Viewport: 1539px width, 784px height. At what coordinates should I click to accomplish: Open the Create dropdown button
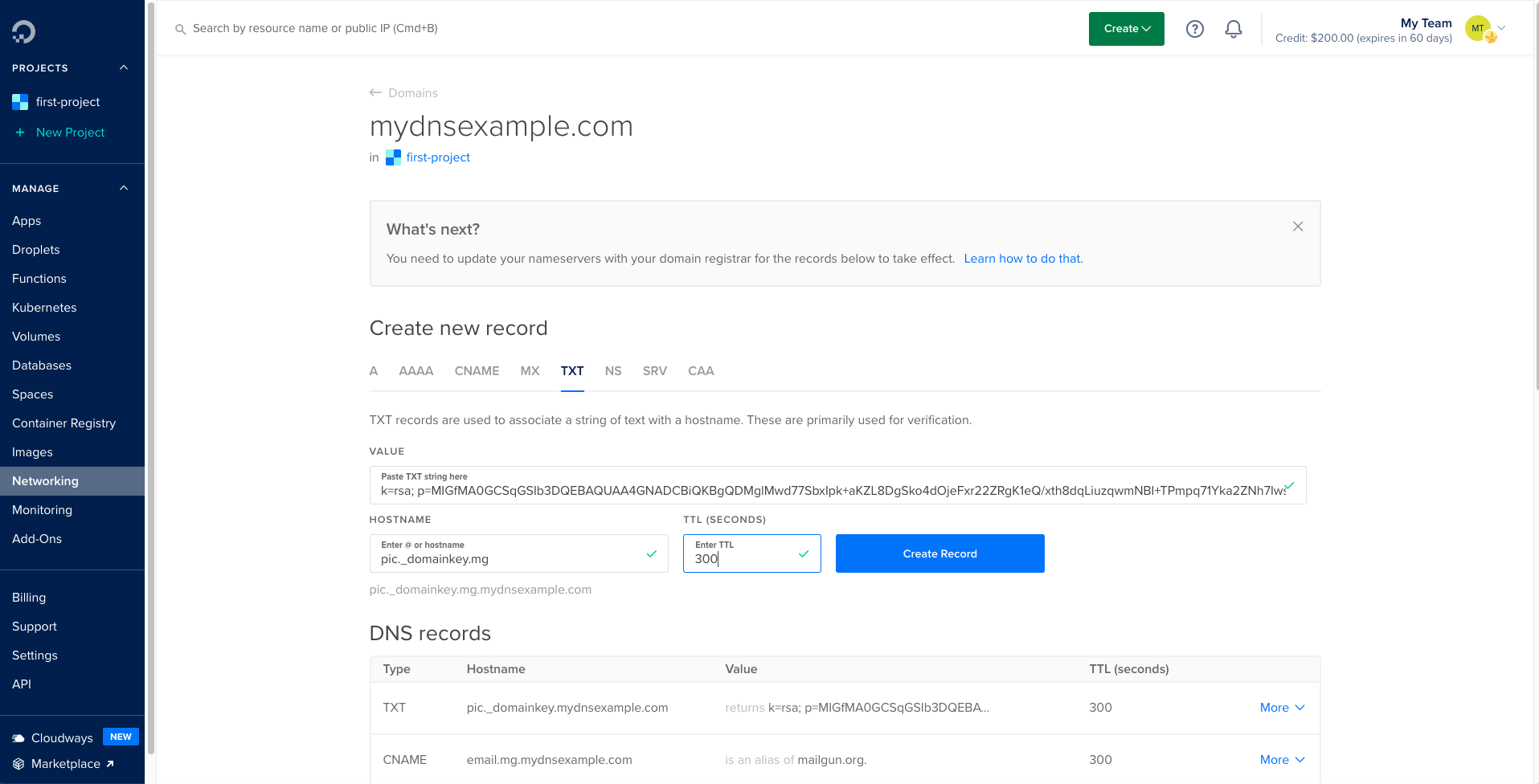(x=1127, y=29)
